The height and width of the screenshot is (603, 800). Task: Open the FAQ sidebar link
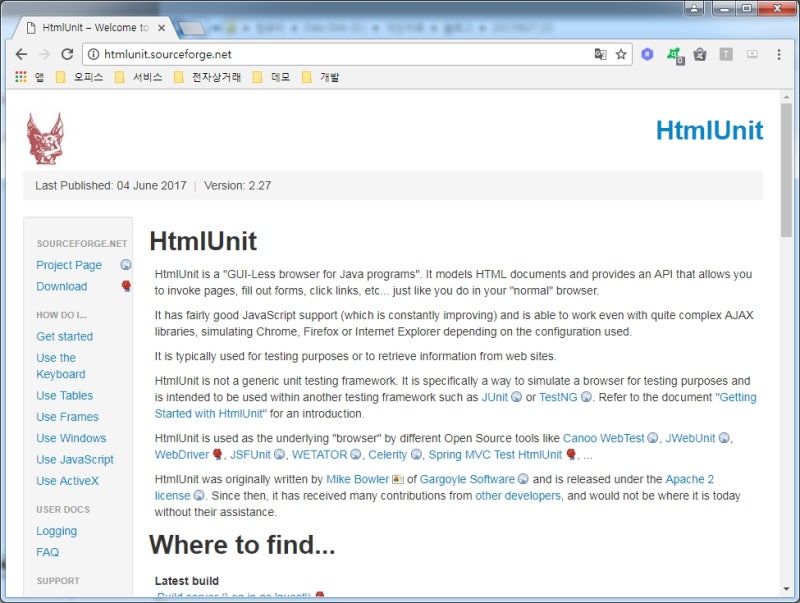47,552
